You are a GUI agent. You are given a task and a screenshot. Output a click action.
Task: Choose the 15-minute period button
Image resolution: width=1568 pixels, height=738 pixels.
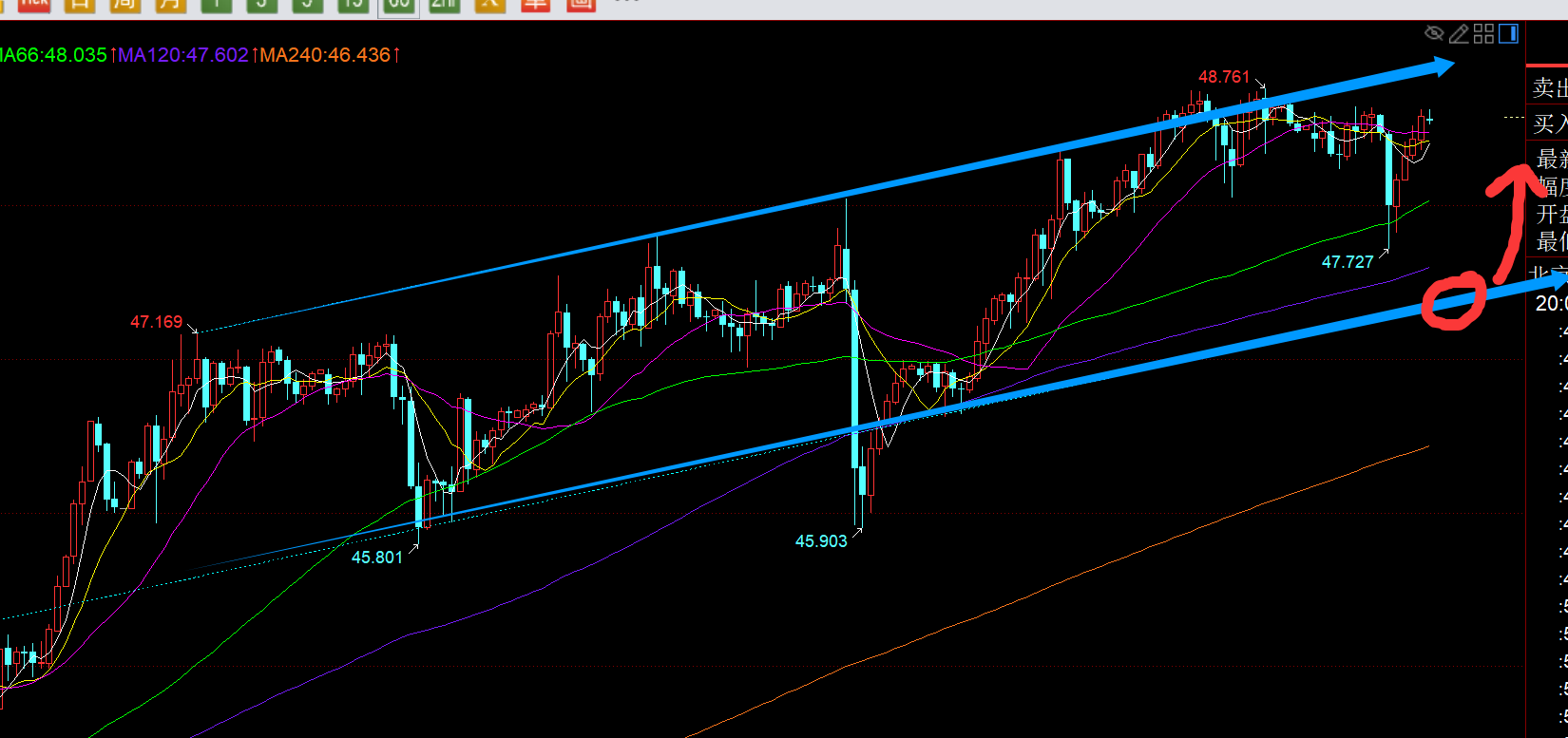click(x=353, y=4)
